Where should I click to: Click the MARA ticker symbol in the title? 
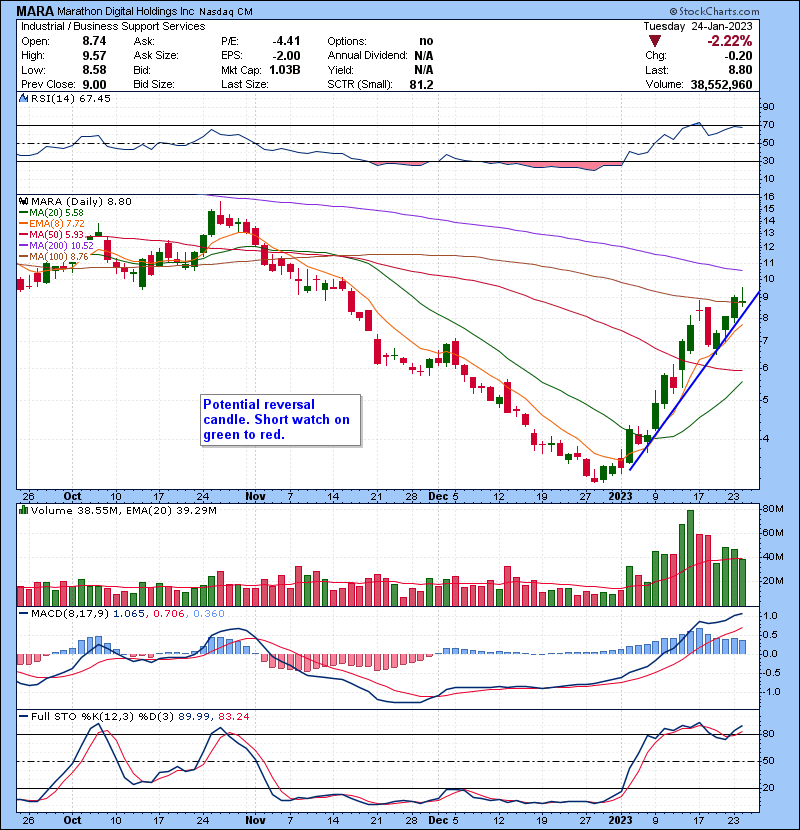pyautogui.click(x=35, y=11)
